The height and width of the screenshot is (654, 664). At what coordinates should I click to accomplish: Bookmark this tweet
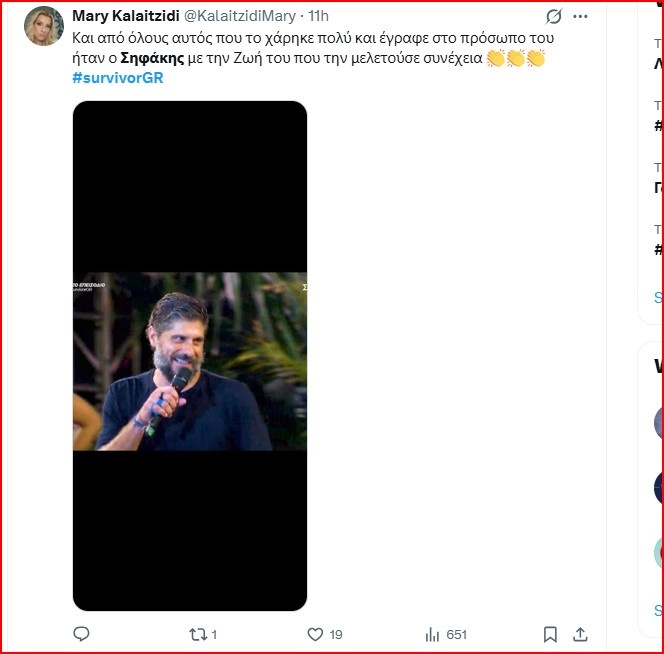[550, 634]
